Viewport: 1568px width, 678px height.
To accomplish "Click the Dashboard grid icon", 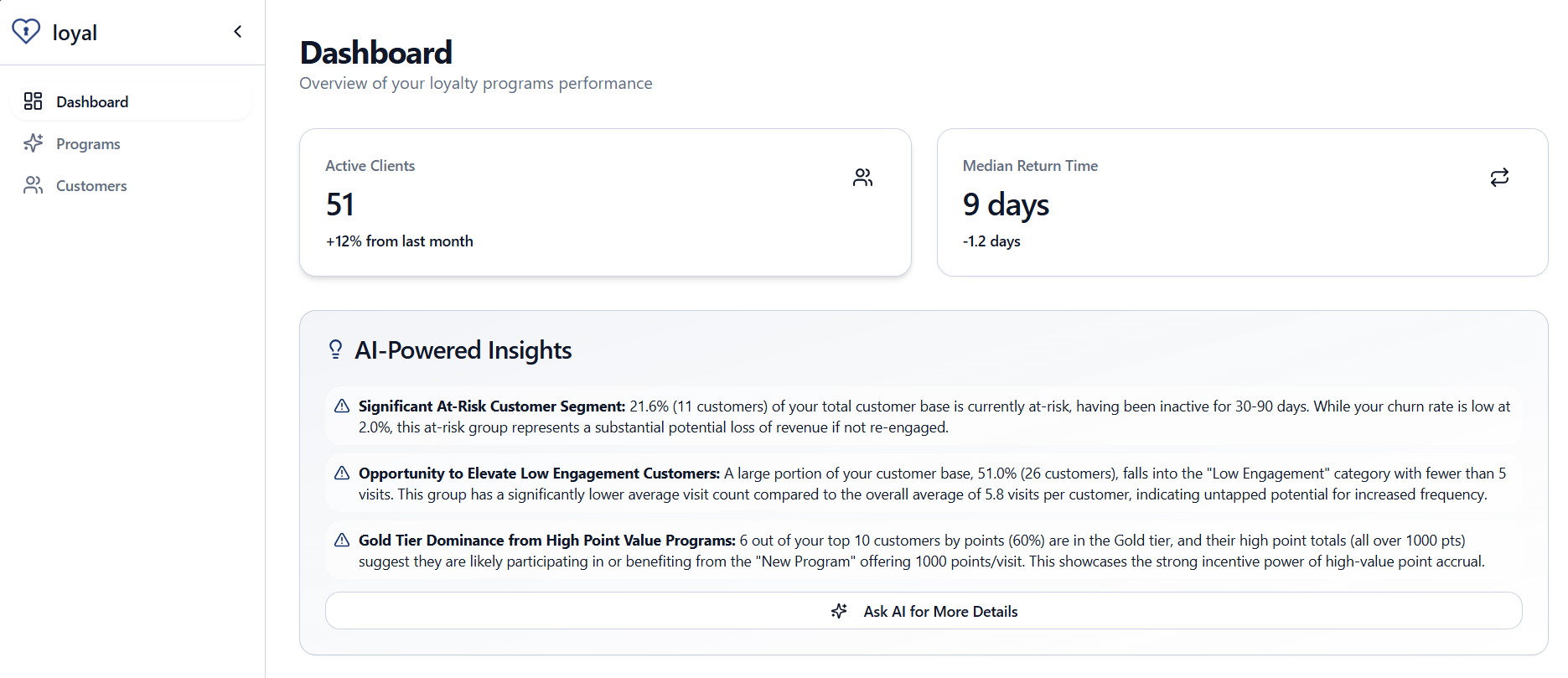I will (34, 101).
